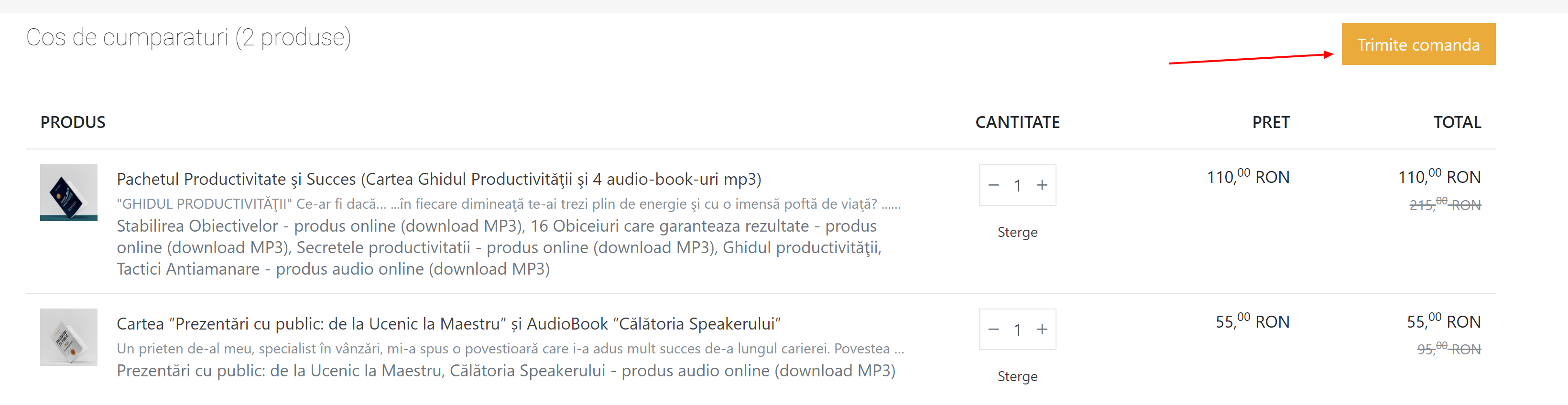This screenshot has width=1568, height=405.
Task: Click the 110,00 RON total of first product
Action: pos(1439,177)
